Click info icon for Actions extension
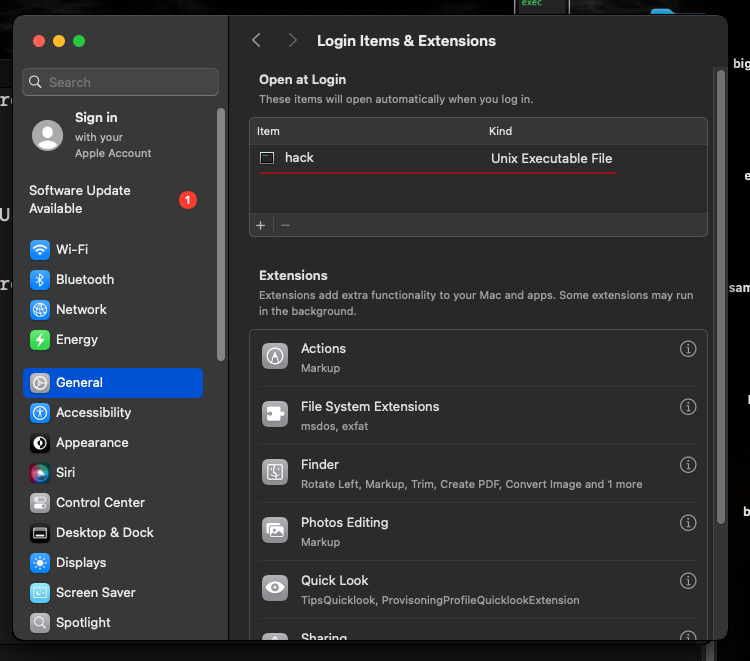Image resolution: width=750 pixels, height=661 pixels. (x=688, y=349)
